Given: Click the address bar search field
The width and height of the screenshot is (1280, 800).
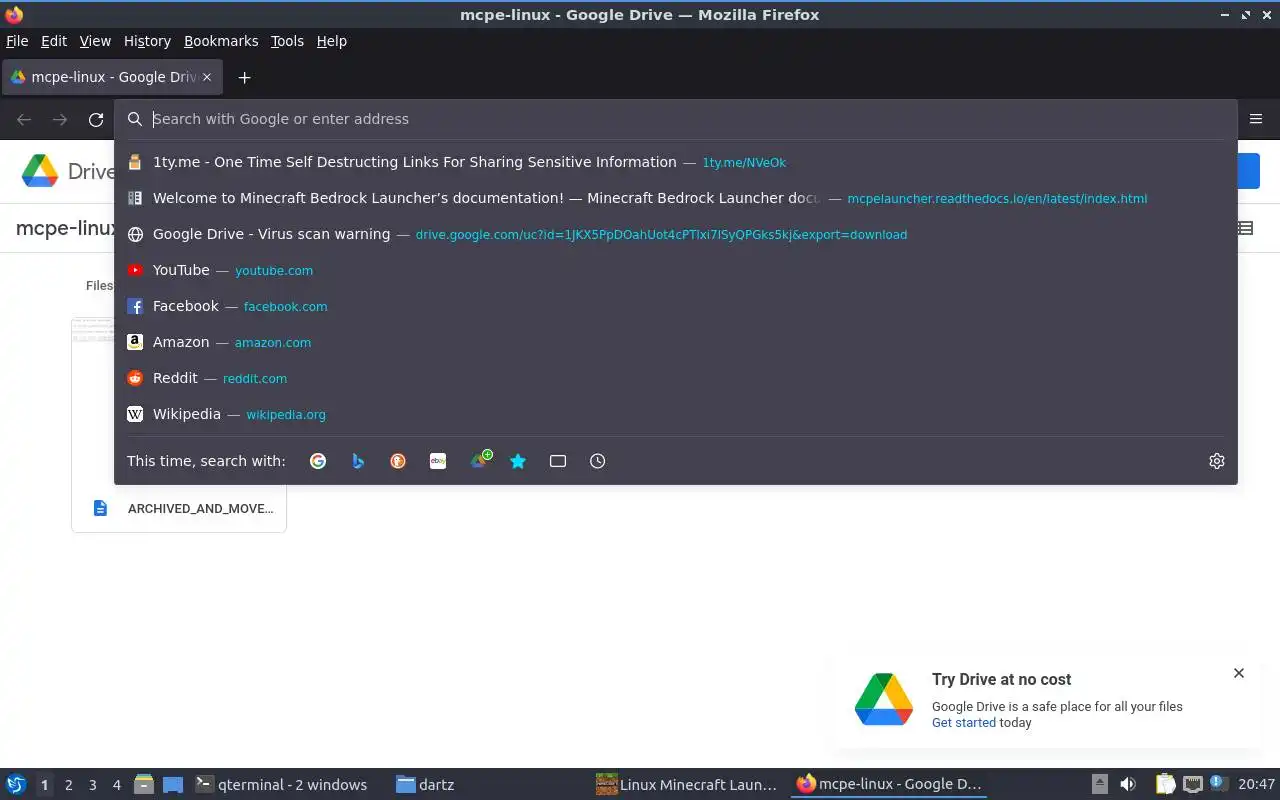Looking at the screenshot, I should click(675, 119).
